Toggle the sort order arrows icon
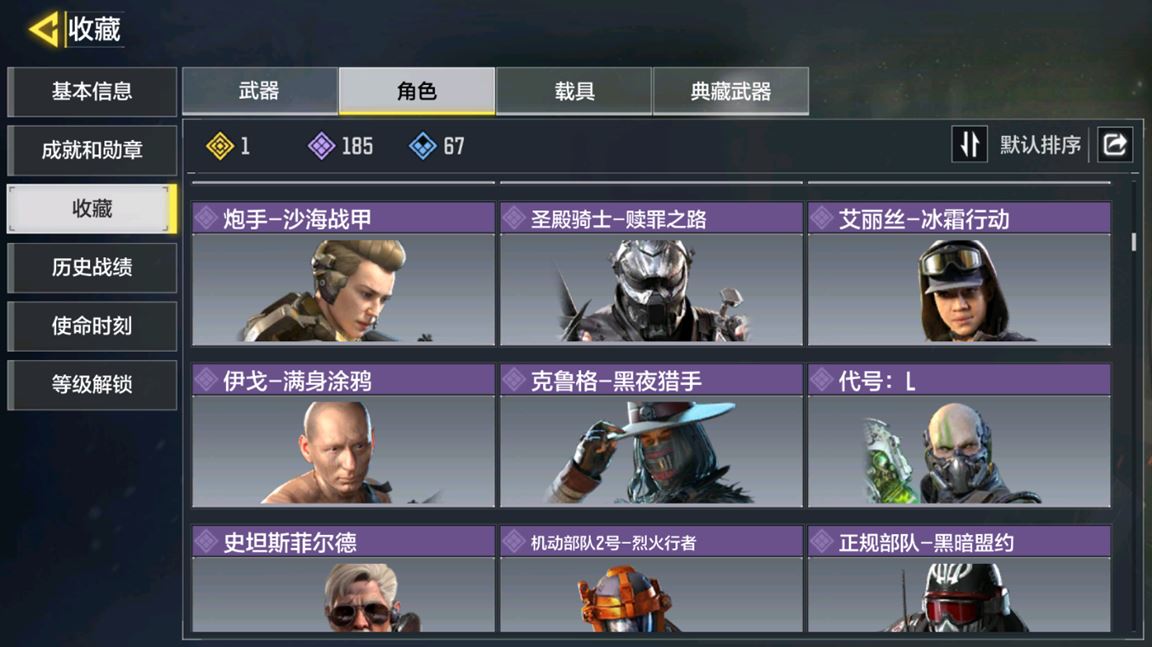Image resolution: width=1152 pixels, height=647 pixels. tap(969, 144)
